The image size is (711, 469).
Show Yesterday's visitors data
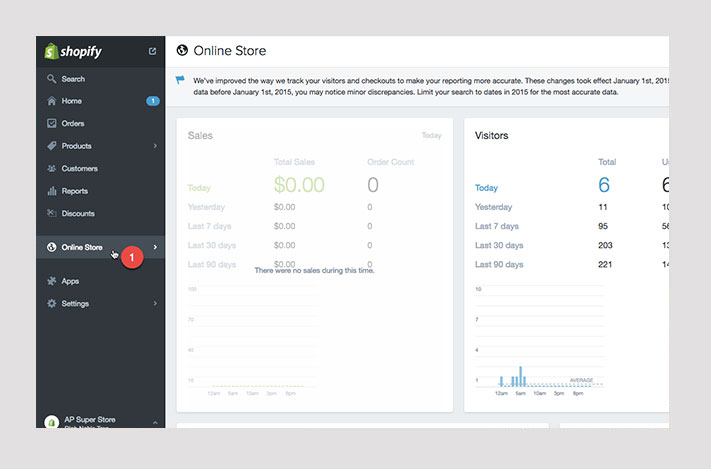click(493, 207)
